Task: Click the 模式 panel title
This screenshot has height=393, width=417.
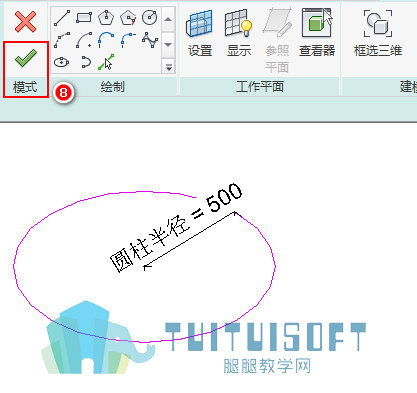Action: point(25,87)
